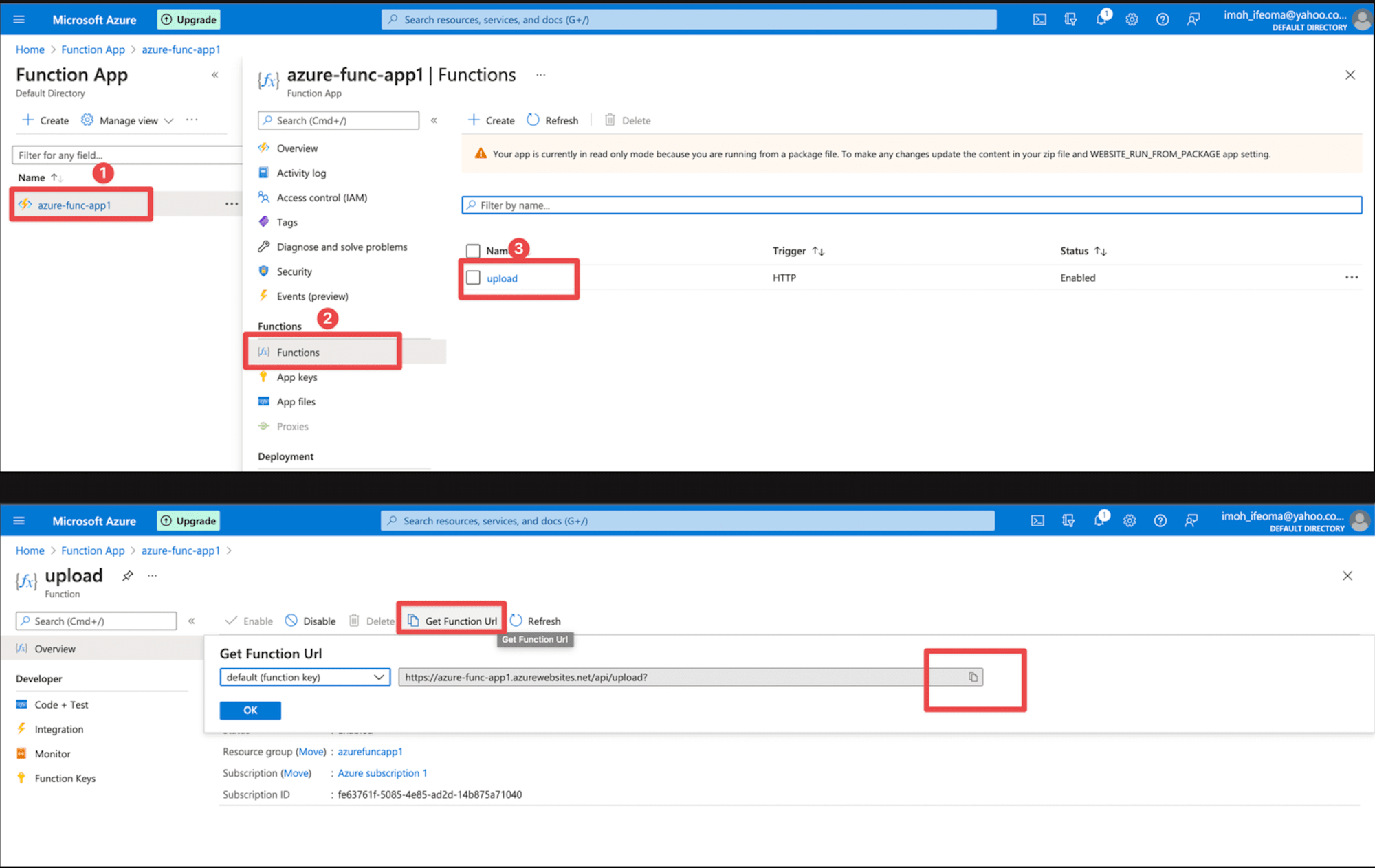Sort functions by Trigger column
The height and width of the screenshot is (868, 1375).
coord(798,251)
